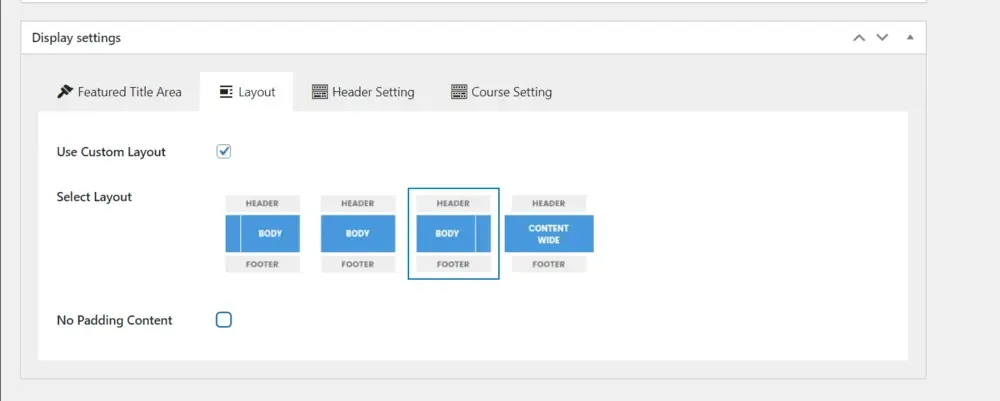Viewport: 1000px width, 401px height.
Task: Switch to the Layout tab
Action: 246,92
